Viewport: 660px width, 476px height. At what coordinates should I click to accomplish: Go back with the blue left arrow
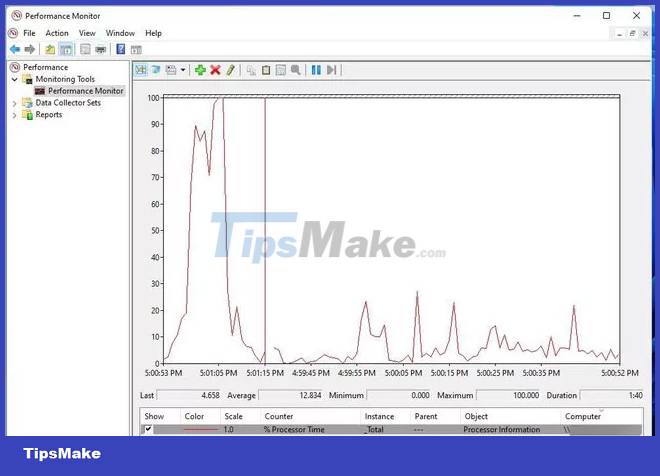point(15,50)
